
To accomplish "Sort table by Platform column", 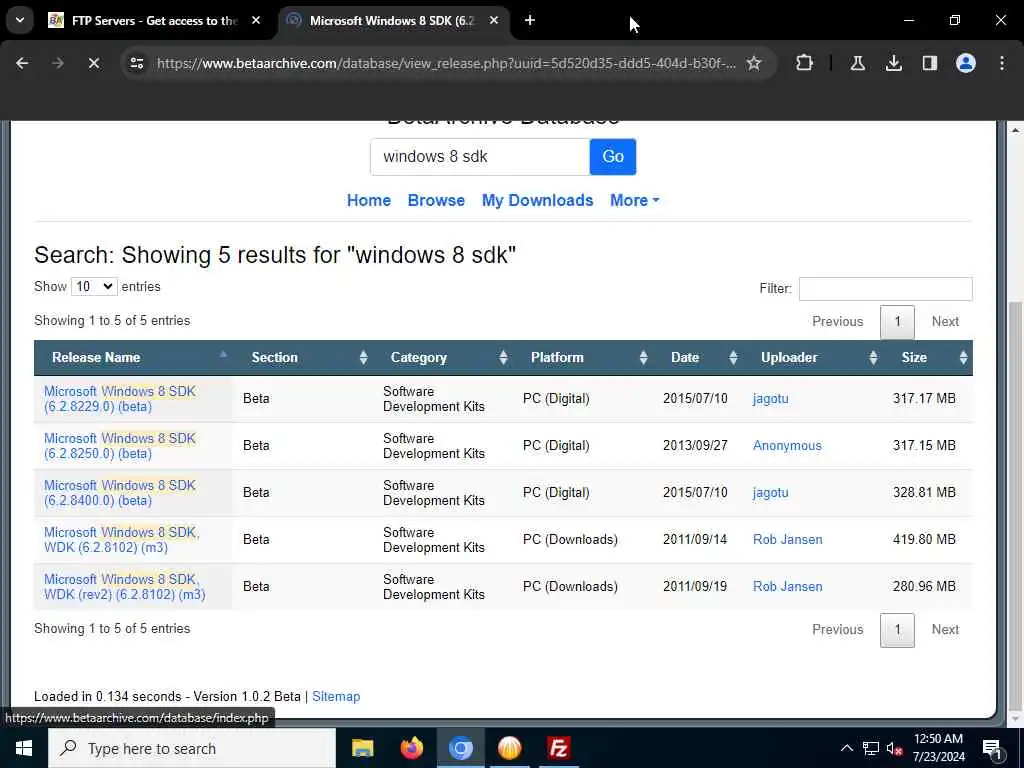I will 584,358.
